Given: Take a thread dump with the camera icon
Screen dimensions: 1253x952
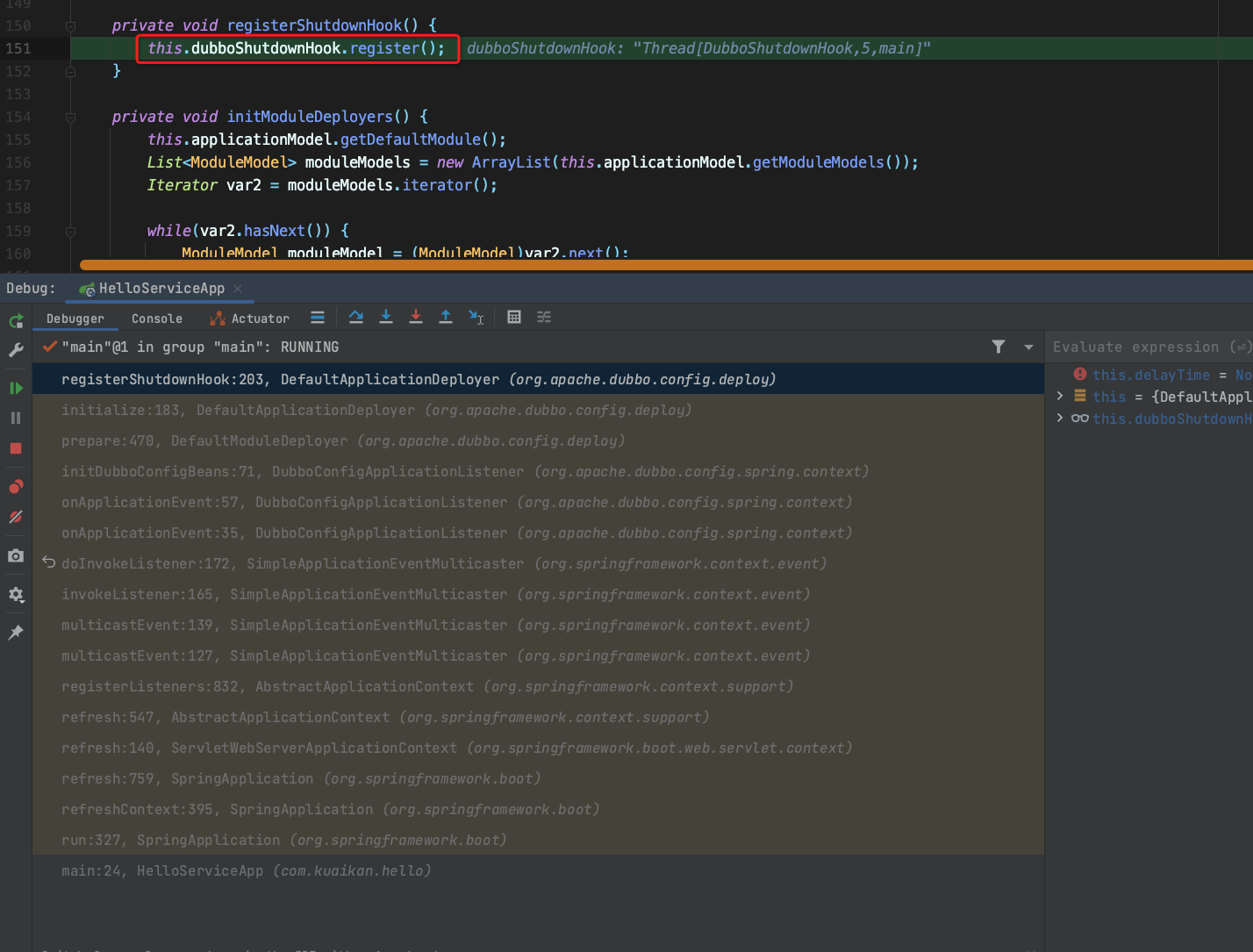Looking at the screenshot, I should [x=14, y=555].
